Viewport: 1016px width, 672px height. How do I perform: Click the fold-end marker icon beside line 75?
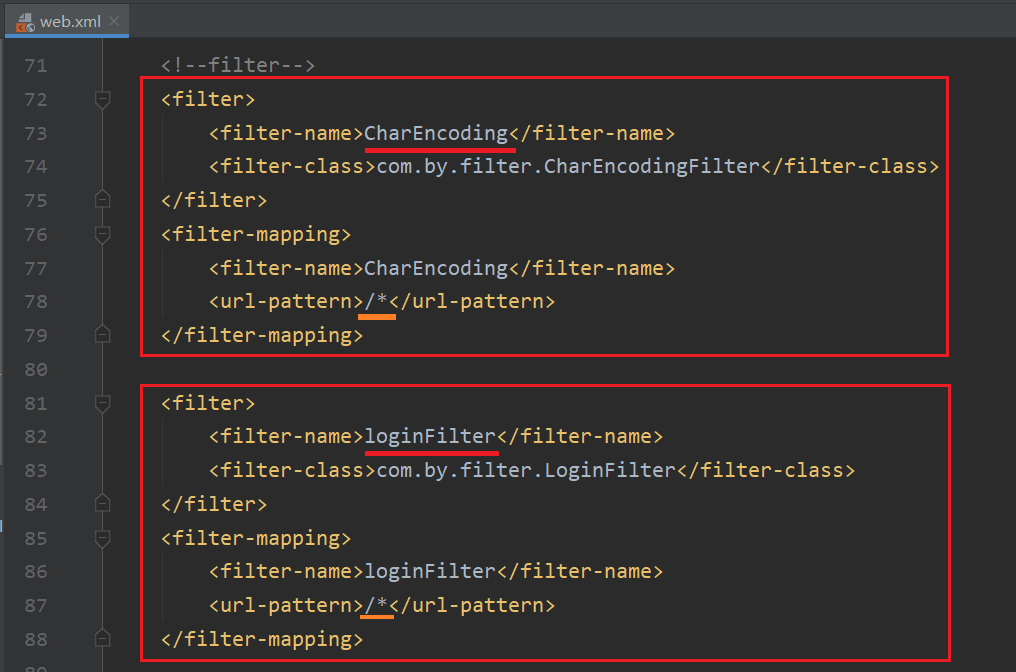102,200
